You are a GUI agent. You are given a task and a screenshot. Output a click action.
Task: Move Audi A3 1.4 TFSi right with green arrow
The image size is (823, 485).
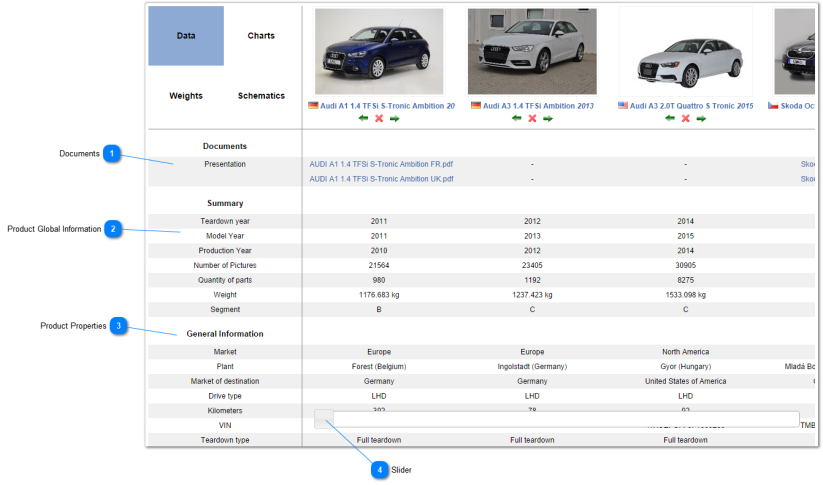coord(548,119)
